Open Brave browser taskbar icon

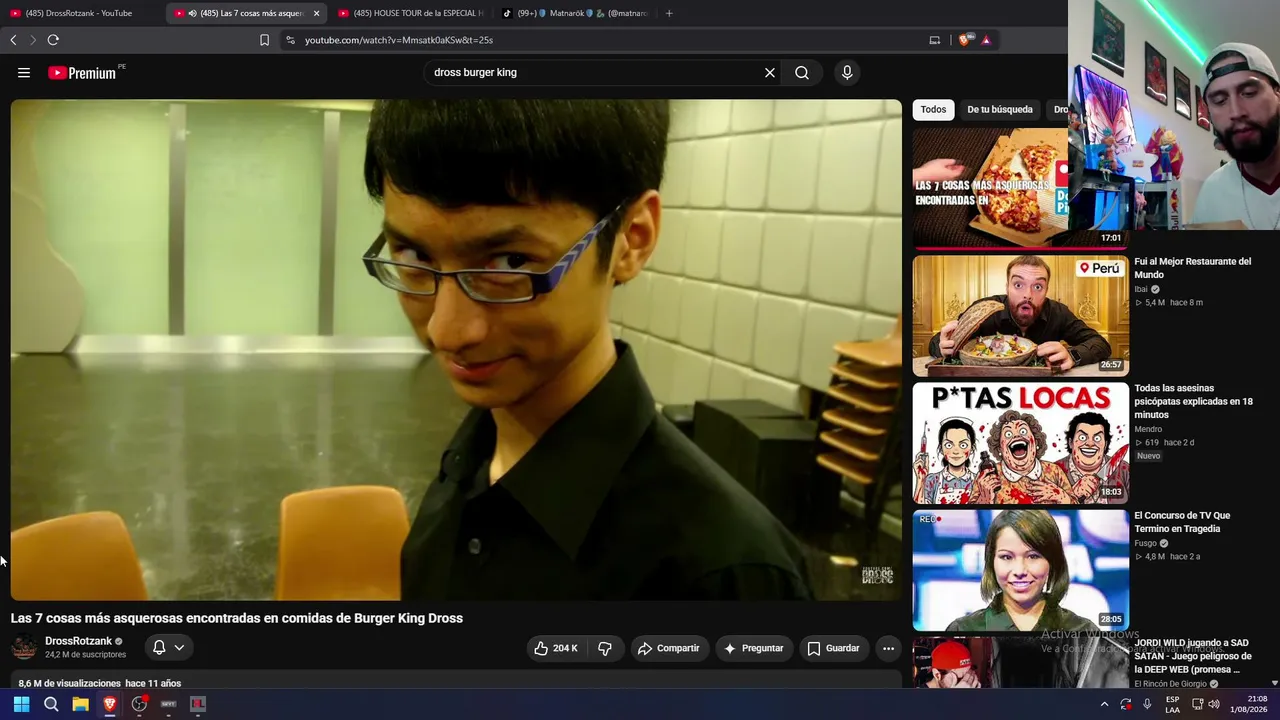tap(110, 704)
